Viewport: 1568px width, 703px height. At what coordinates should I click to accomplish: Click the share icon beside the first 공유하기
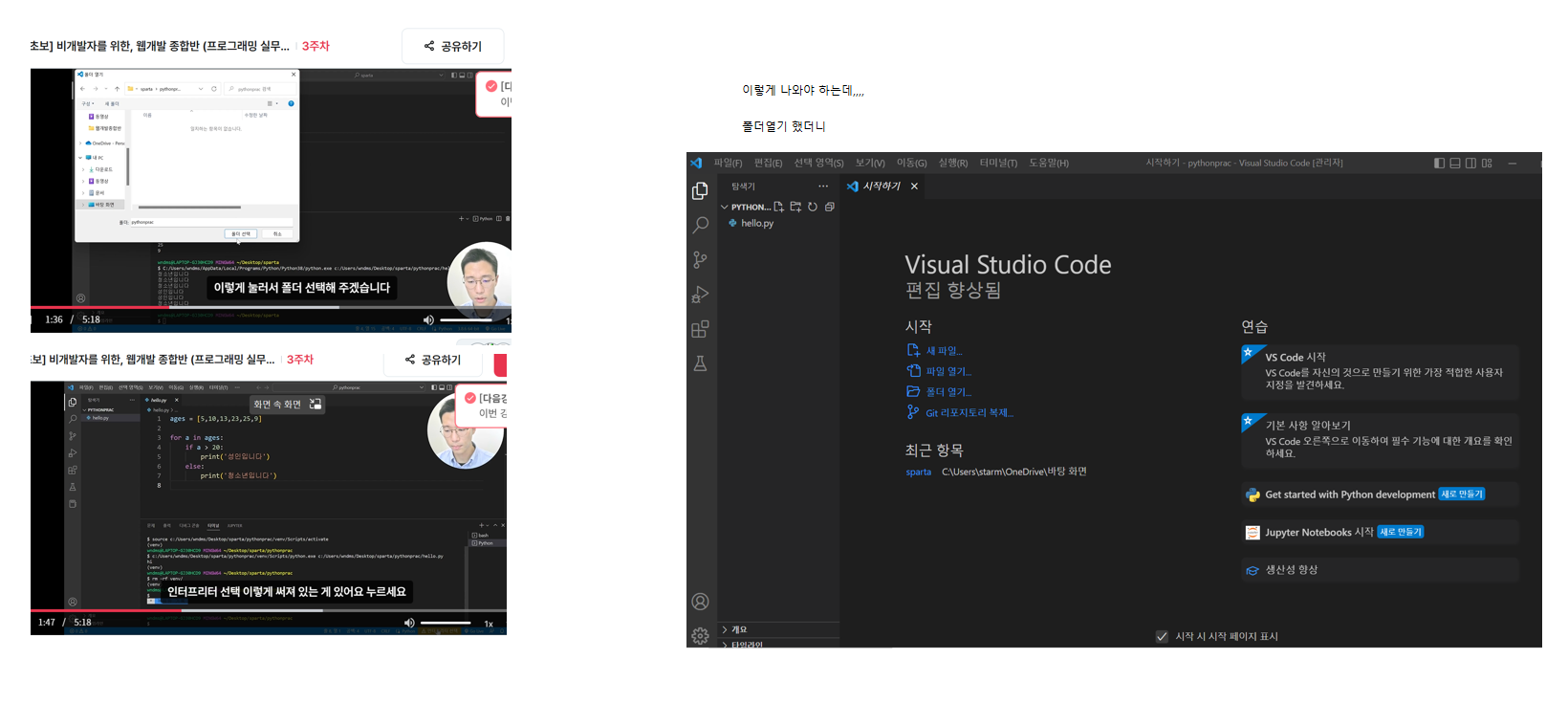point(429,46)
